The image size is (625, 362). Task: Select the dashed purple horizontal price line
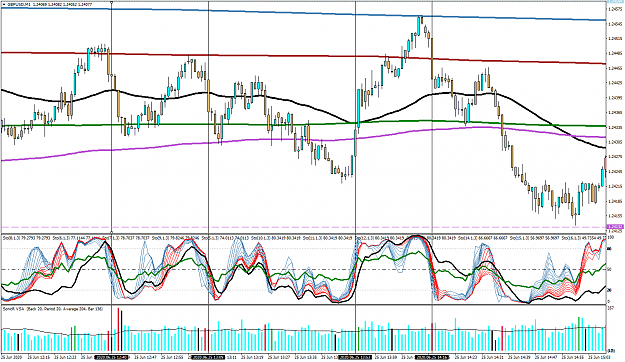click(x=303, y=227)
